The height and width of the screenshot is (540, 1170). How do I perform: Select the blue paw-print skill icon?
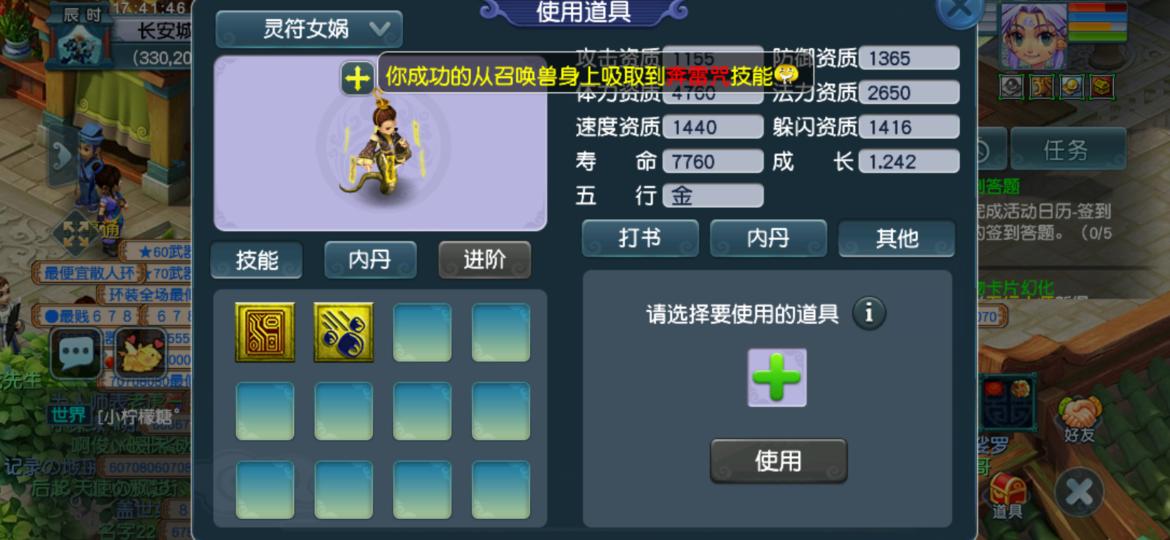click(x=343, y=332)
